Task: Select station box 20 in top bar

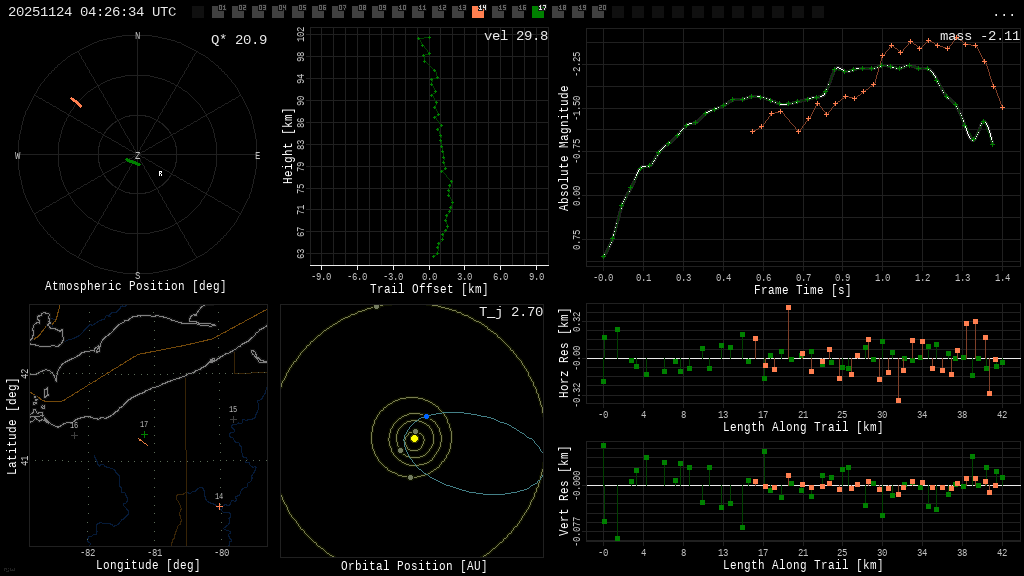Action: (598, 12)
